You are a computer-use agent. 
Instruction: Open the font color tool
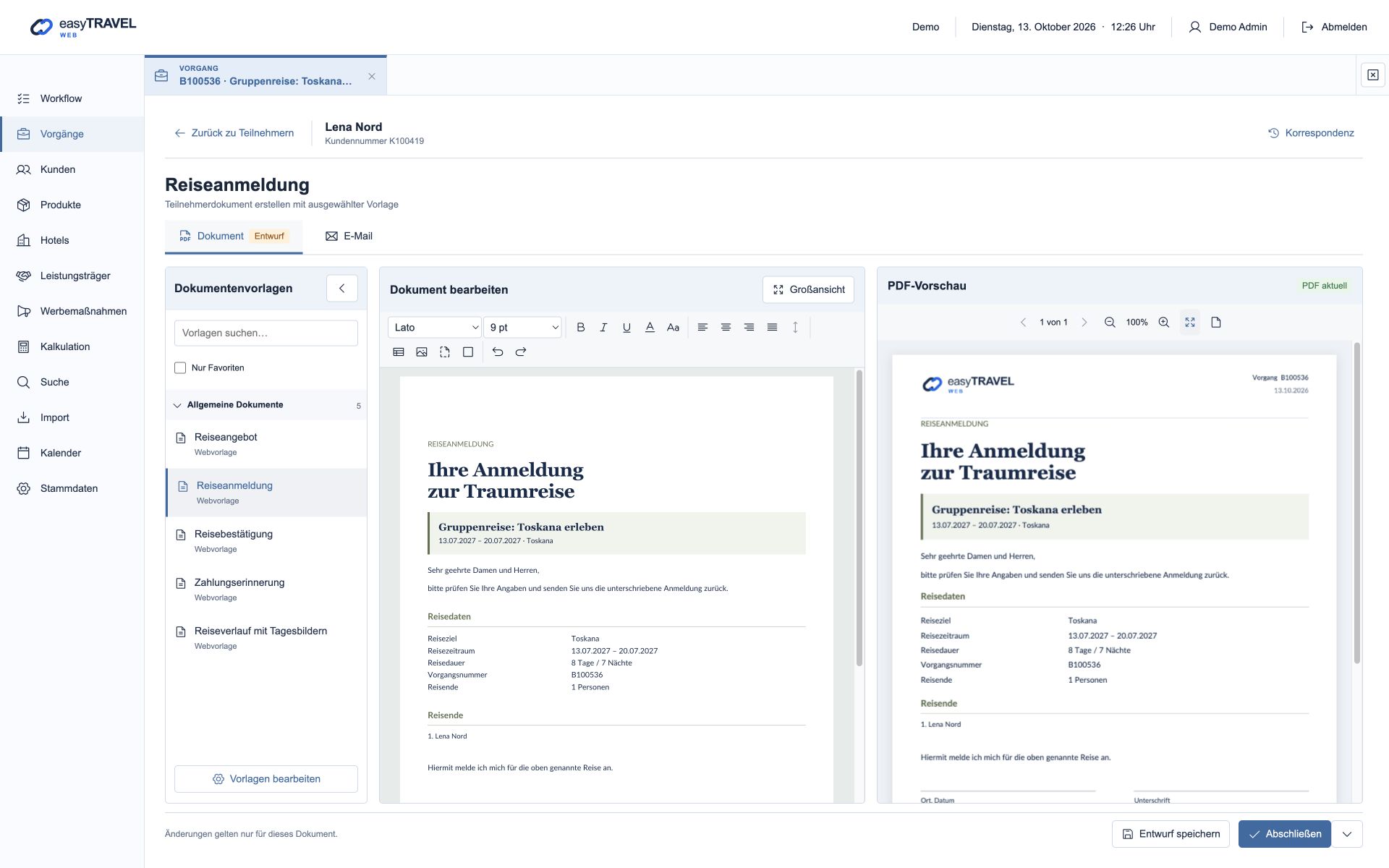(x=650, y=328)
